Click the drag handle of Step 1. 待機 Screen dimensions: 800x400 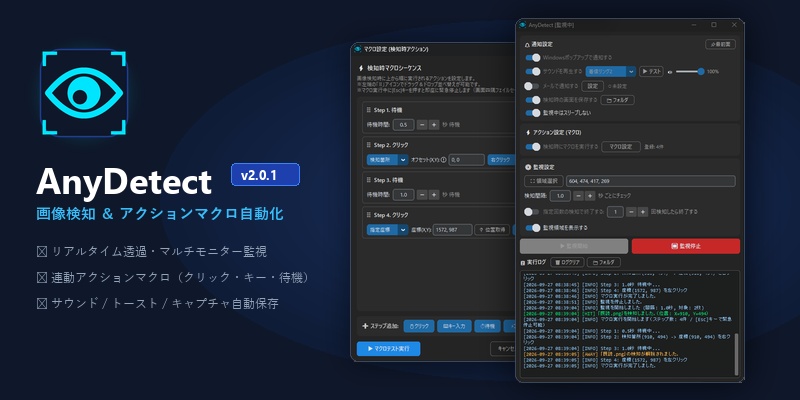point(369,110)
